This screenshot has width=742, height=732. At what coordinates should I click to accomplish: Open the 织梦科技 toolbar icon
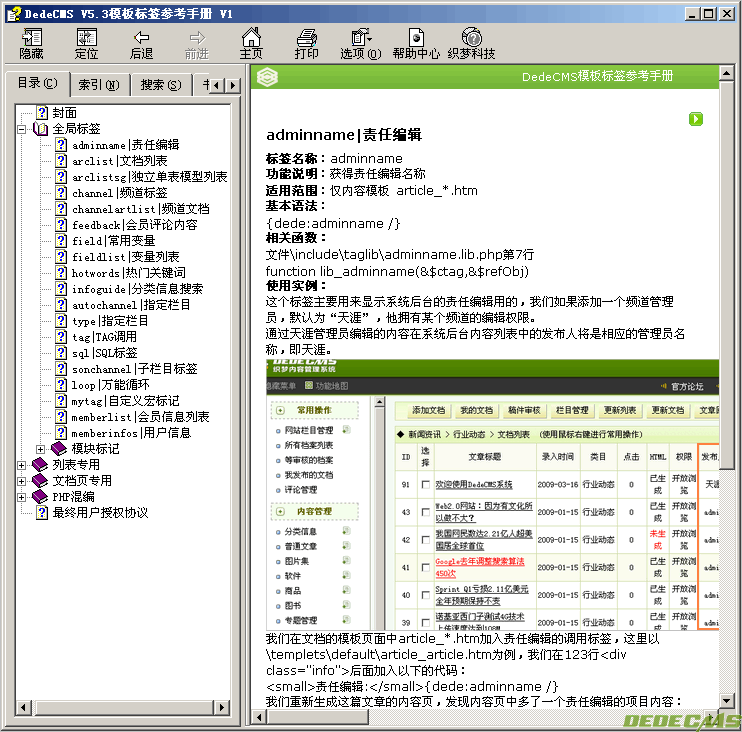tap(471, 44)
